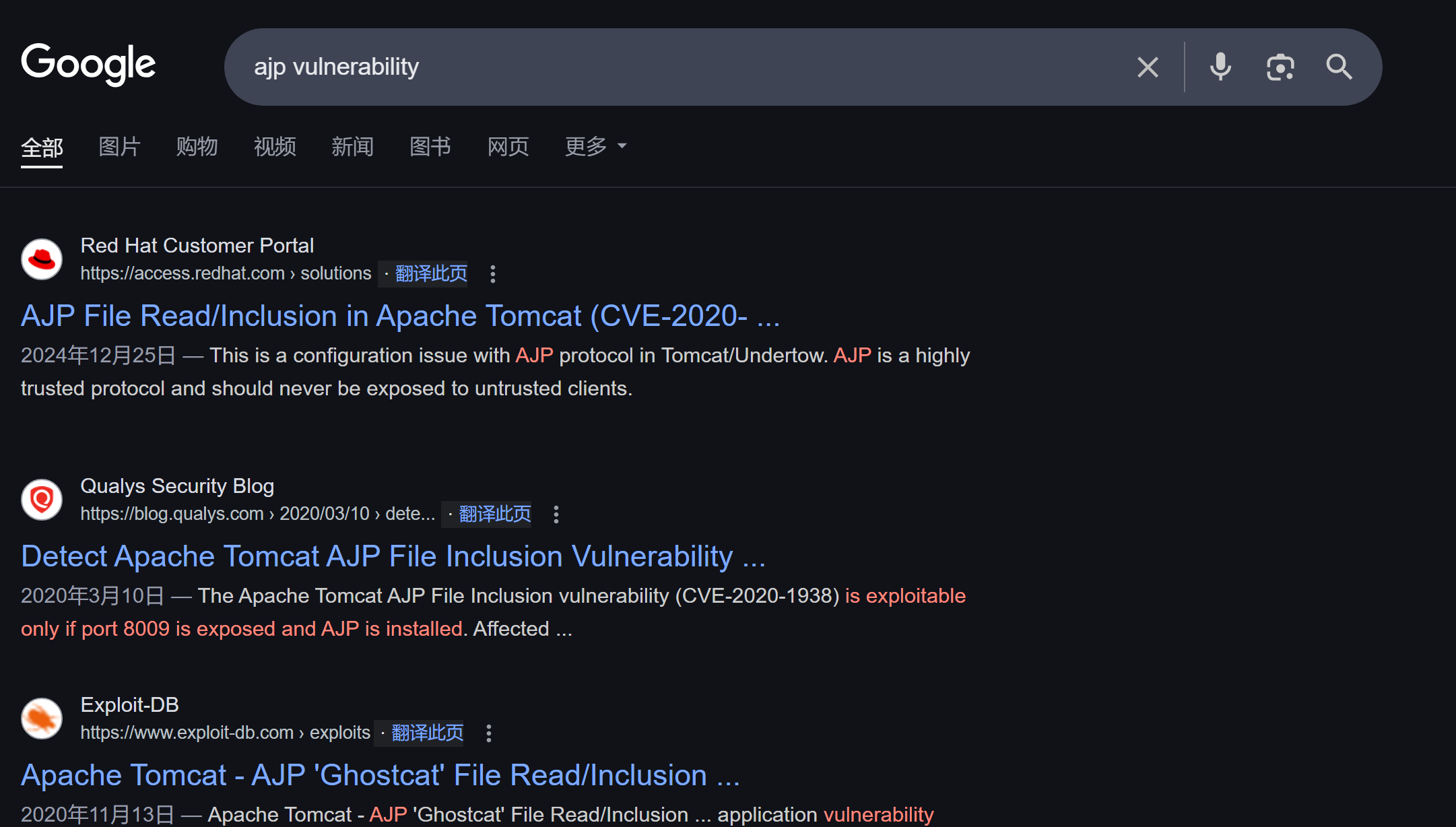Screen dimensions: 1456x827
Task: Click the Google logo
Action: 88,64
